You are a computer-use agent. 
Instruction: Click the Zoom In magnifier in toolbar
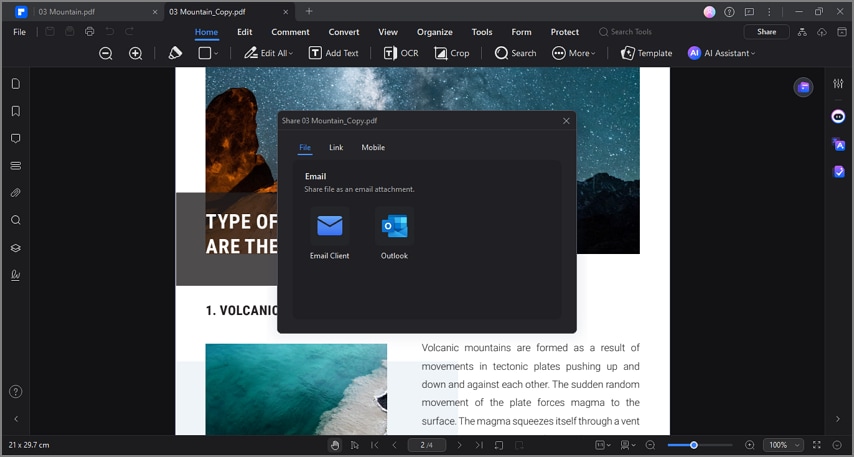(x=135, y=53)
